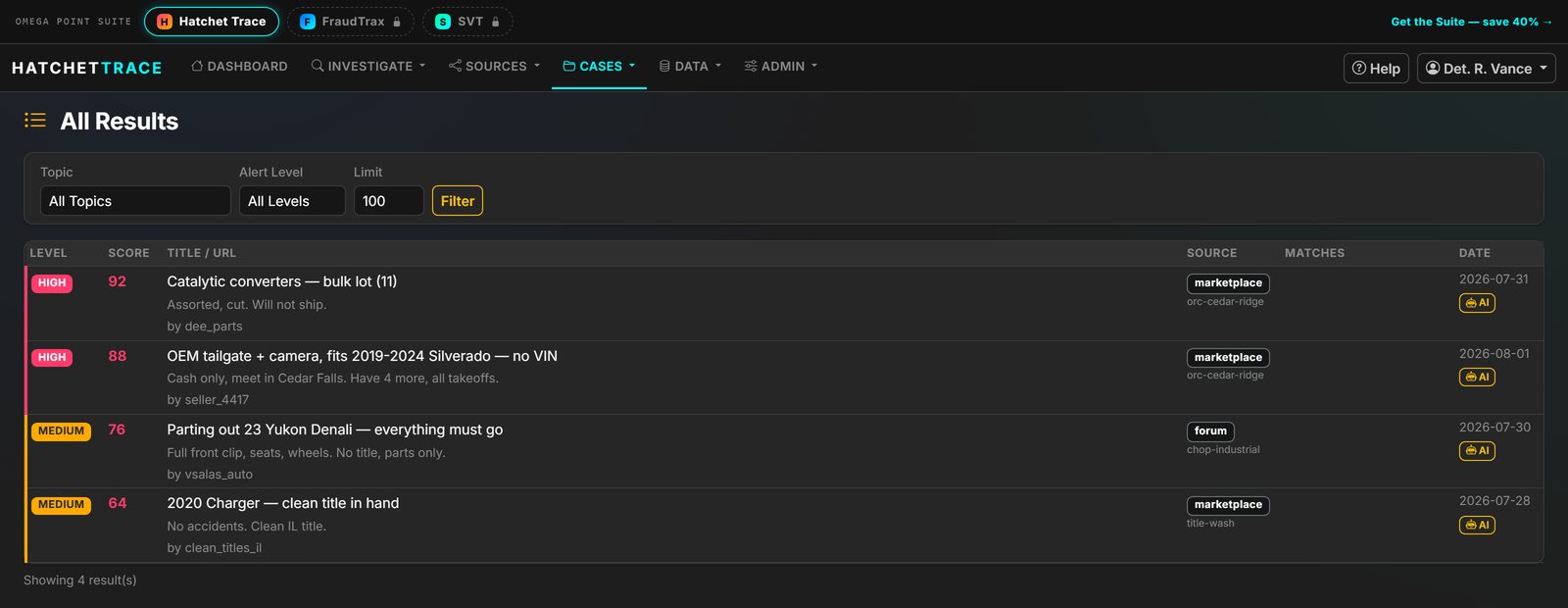Click the HATCHETTRACE logo
This screenshot has height=608, width=1568.
click(87, 68)
